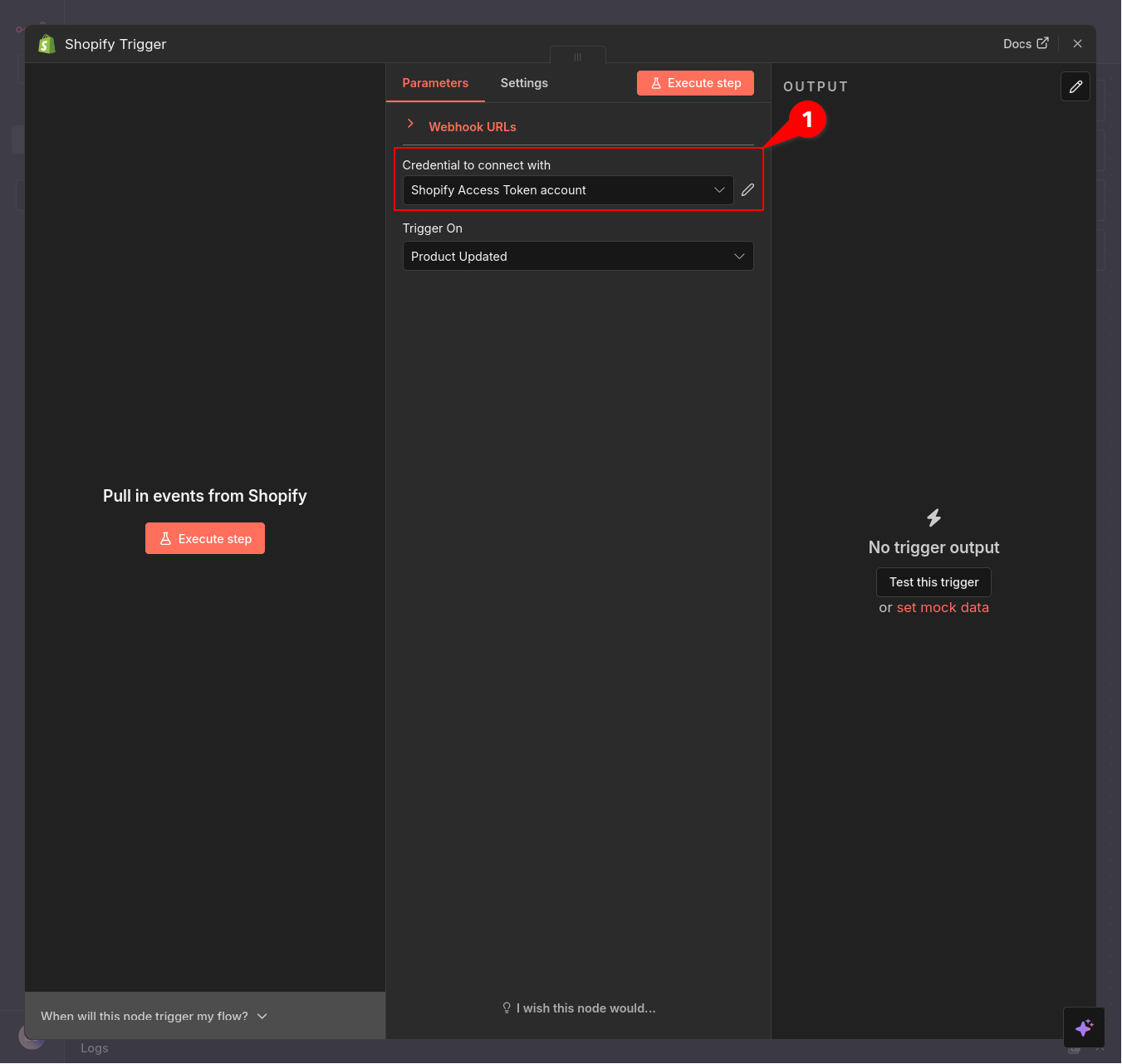Click the Pull in events from Shopify heading
This screenshot has height=1064, width=1122.
click(205, 496)
